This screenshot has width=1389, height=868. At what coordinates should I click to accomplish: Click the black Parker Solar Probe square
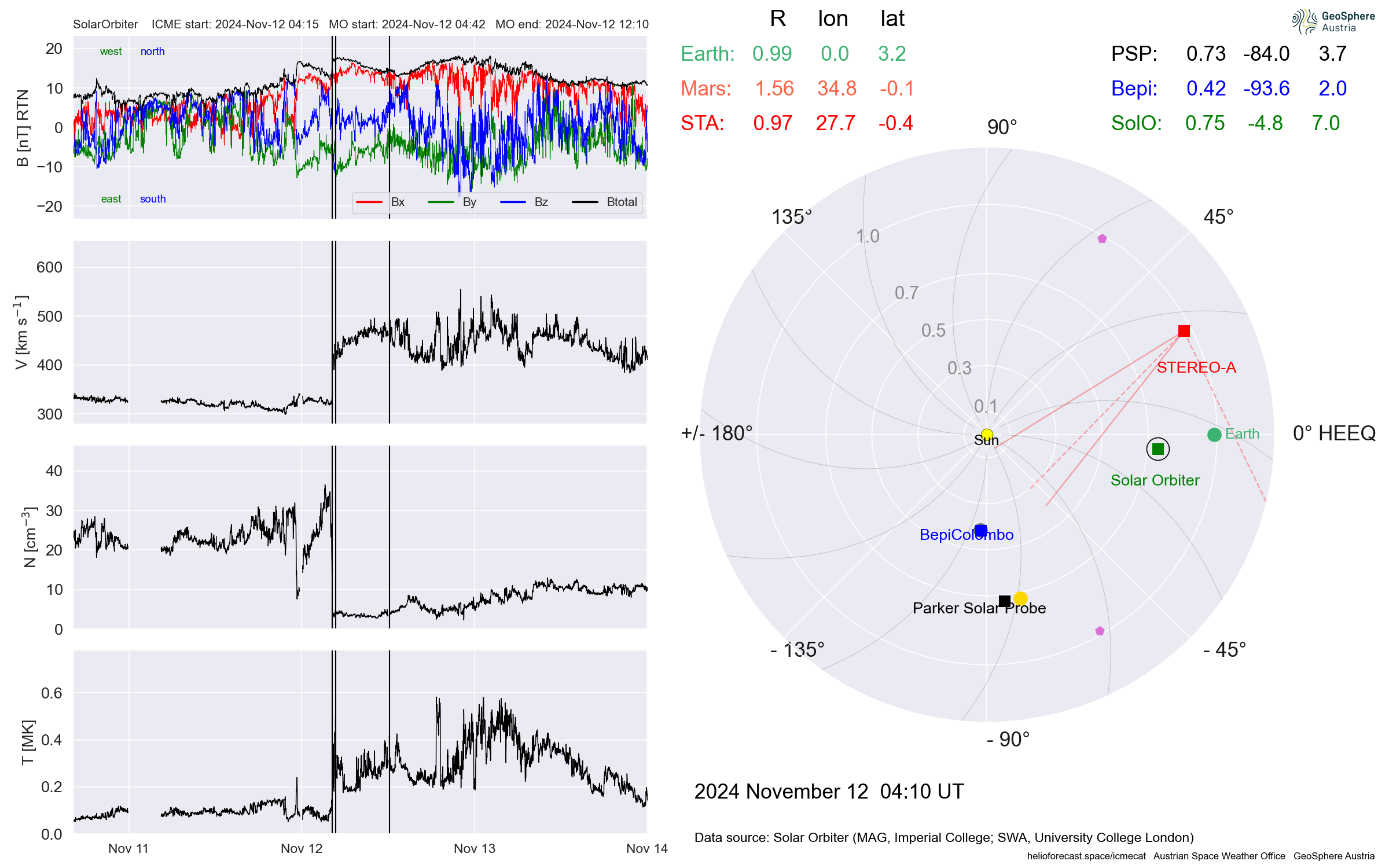coord(1005,601)
